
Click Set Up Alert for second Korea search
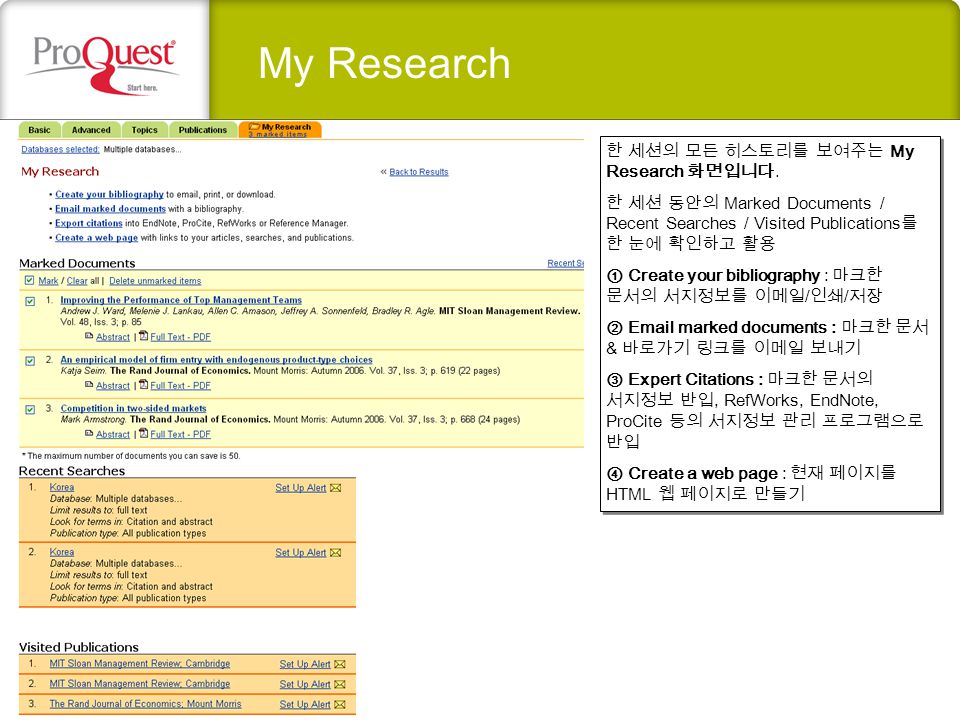click(301, 553)
